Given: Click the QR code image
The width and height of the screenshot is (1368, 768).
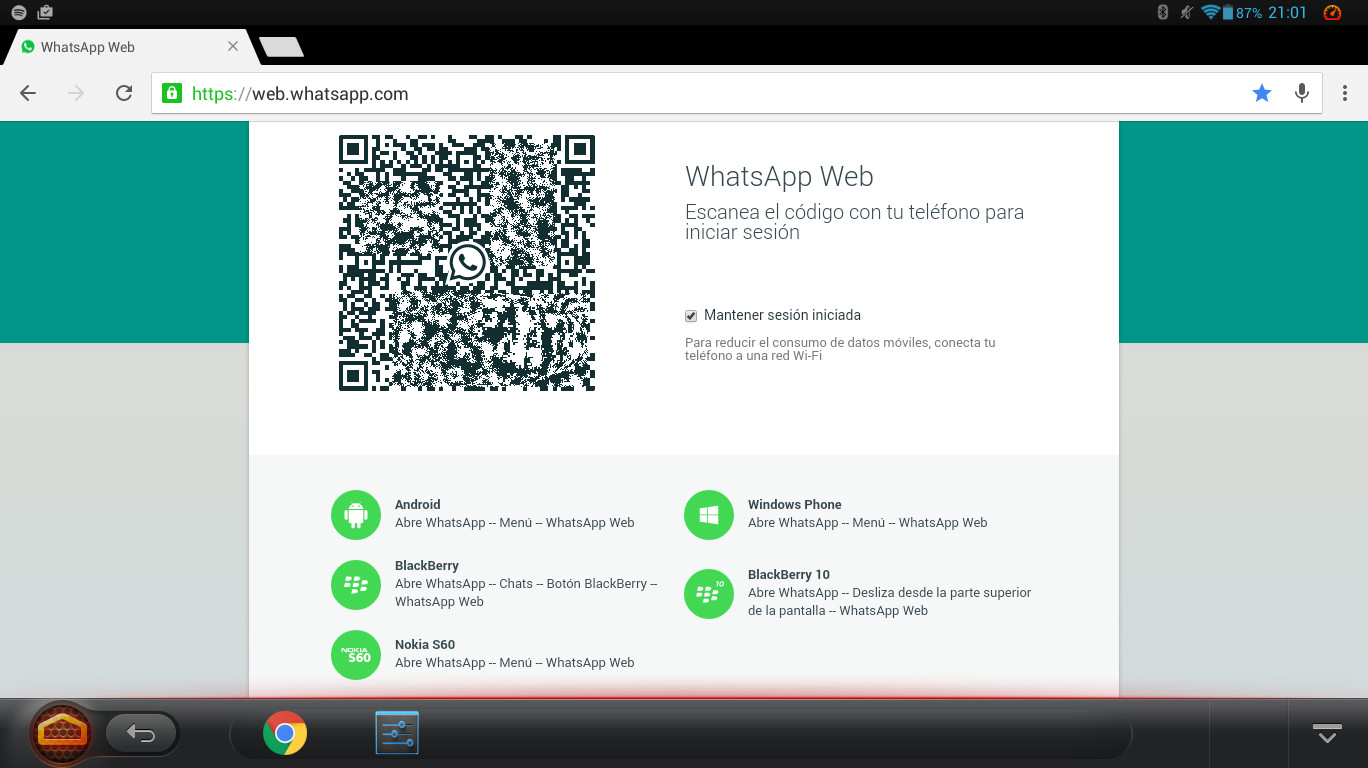Looking at the screenshot, I should tap(467, 263).
